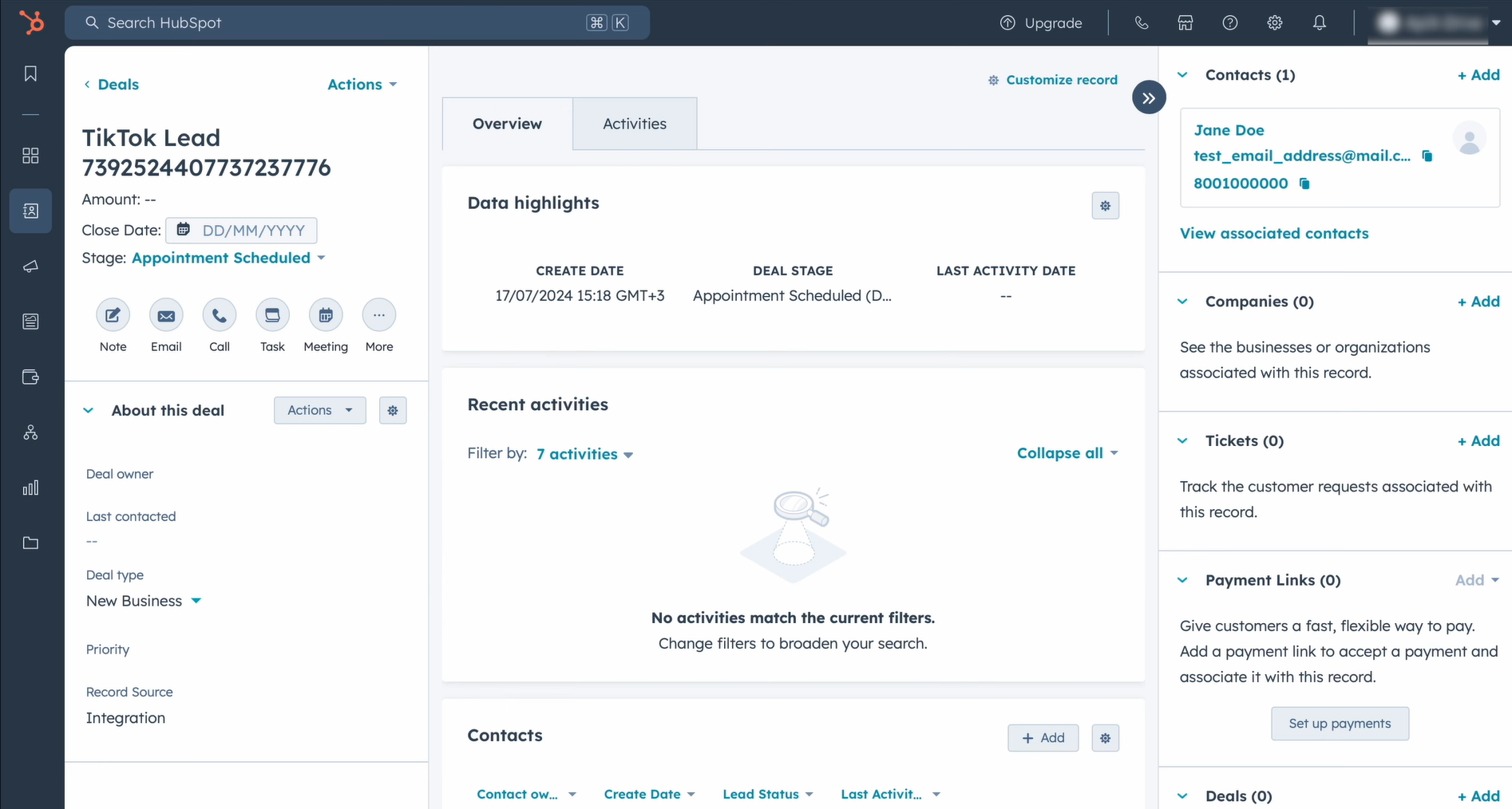This screenshot has width=1512, height=809.
Task: Sort by Create Date column
Action: [649, 795]
